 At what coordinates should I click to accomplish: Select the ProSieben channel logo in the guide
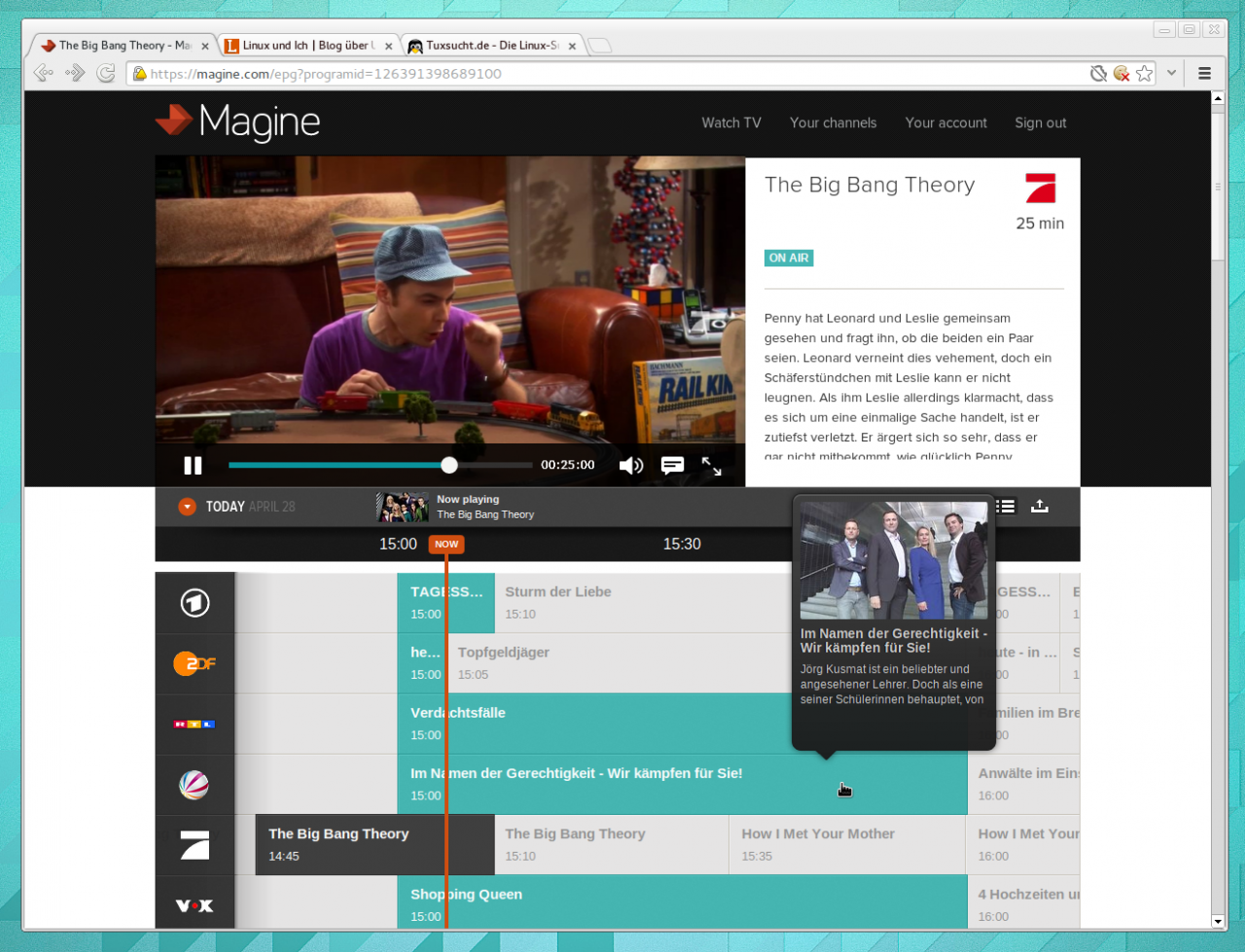195,845
